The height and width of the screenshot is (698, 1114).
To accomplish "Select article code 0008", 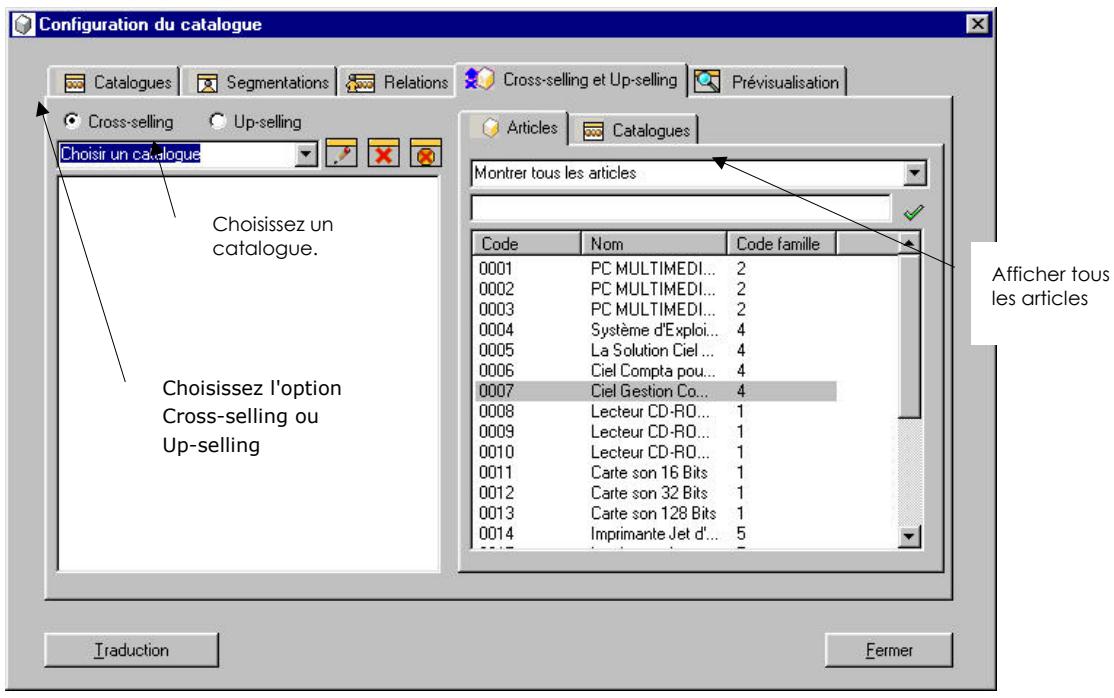I will coord(655,412).
